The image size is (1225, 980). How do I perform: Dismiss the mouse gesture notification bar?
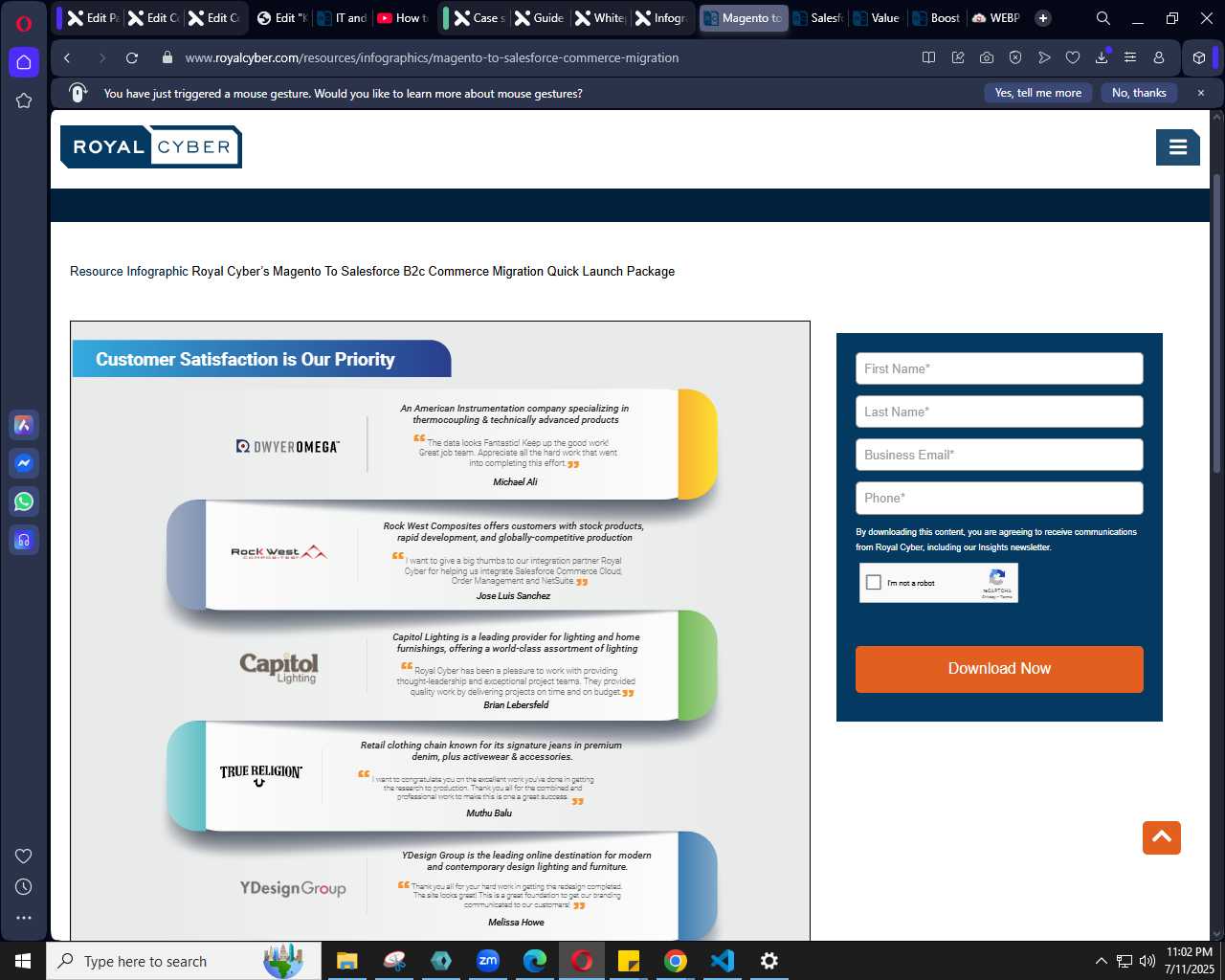(1201, 93)
